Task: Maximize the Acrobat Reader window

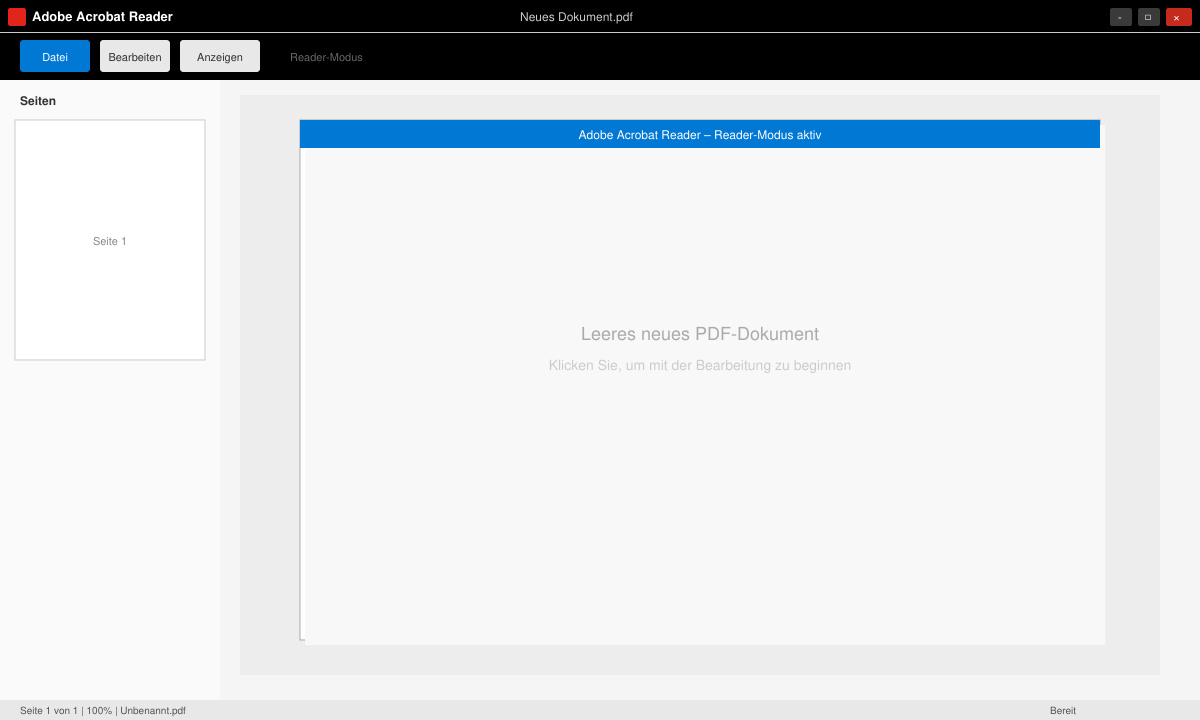Action: click(1149, 17)
